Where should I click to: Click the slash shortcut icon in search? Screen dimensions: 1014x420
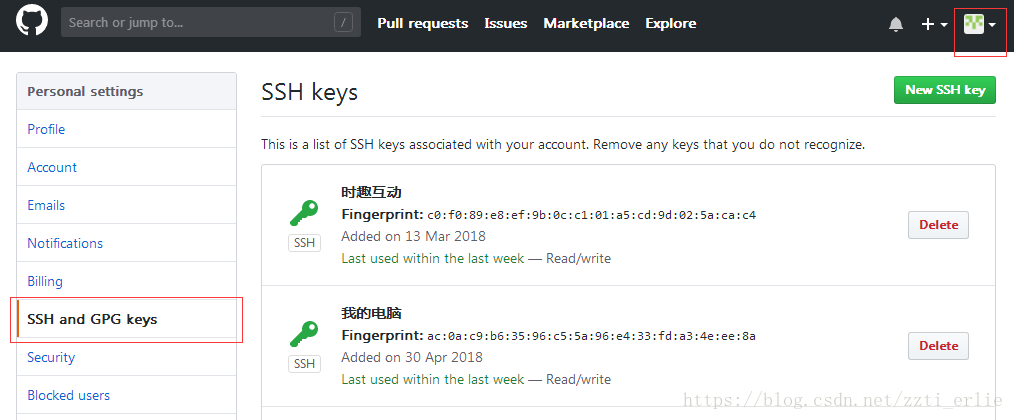[x=344, y=22]
